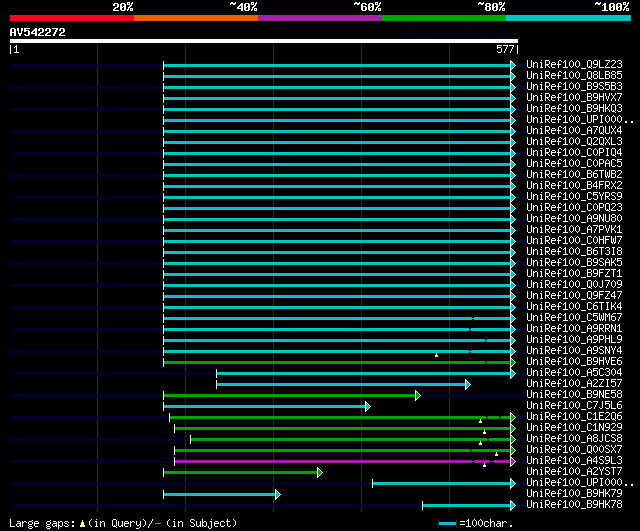
Task: Click UniRef100_B9HK78 hit label
Action: coord(574,505)
